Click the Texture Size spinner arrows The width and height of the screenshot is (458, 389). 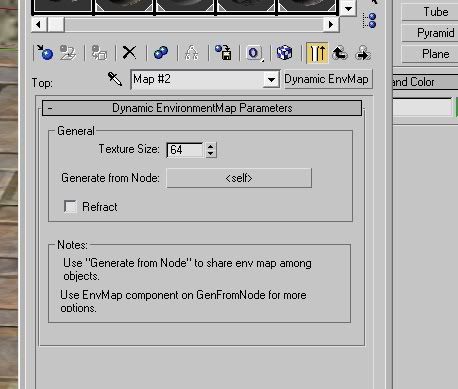pyautogui.click(x=211, y=150)
